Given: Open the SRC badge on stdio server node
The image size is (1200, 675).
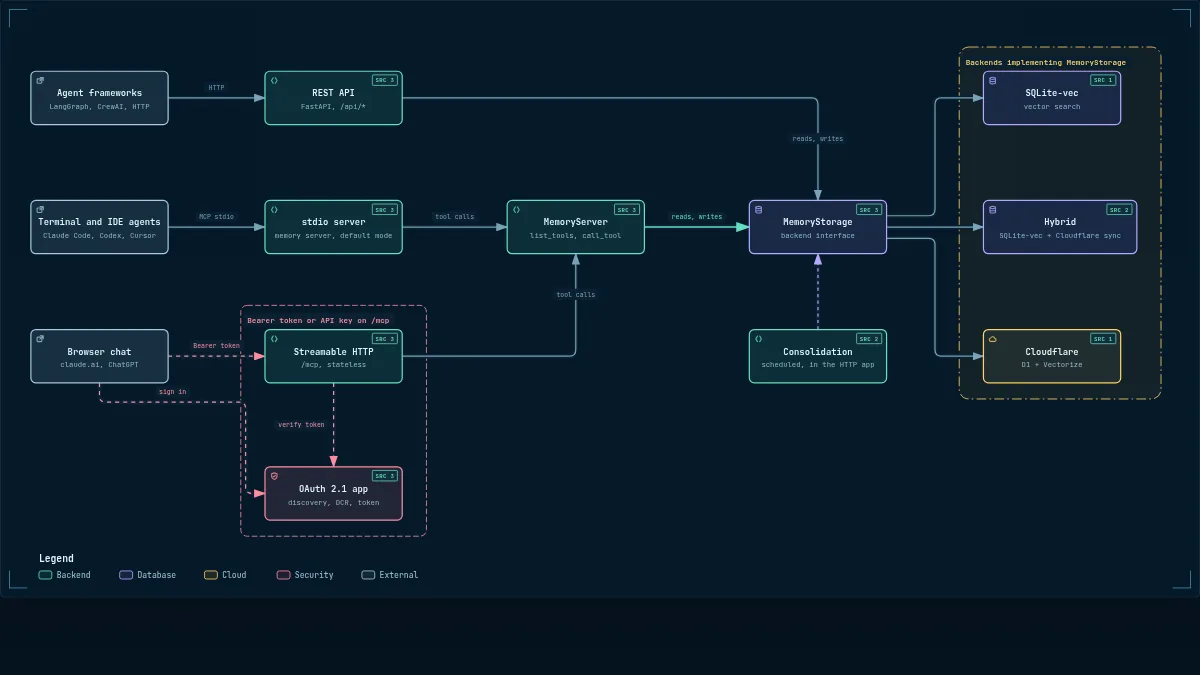Looking at the screenshot, I should [385, 209].
